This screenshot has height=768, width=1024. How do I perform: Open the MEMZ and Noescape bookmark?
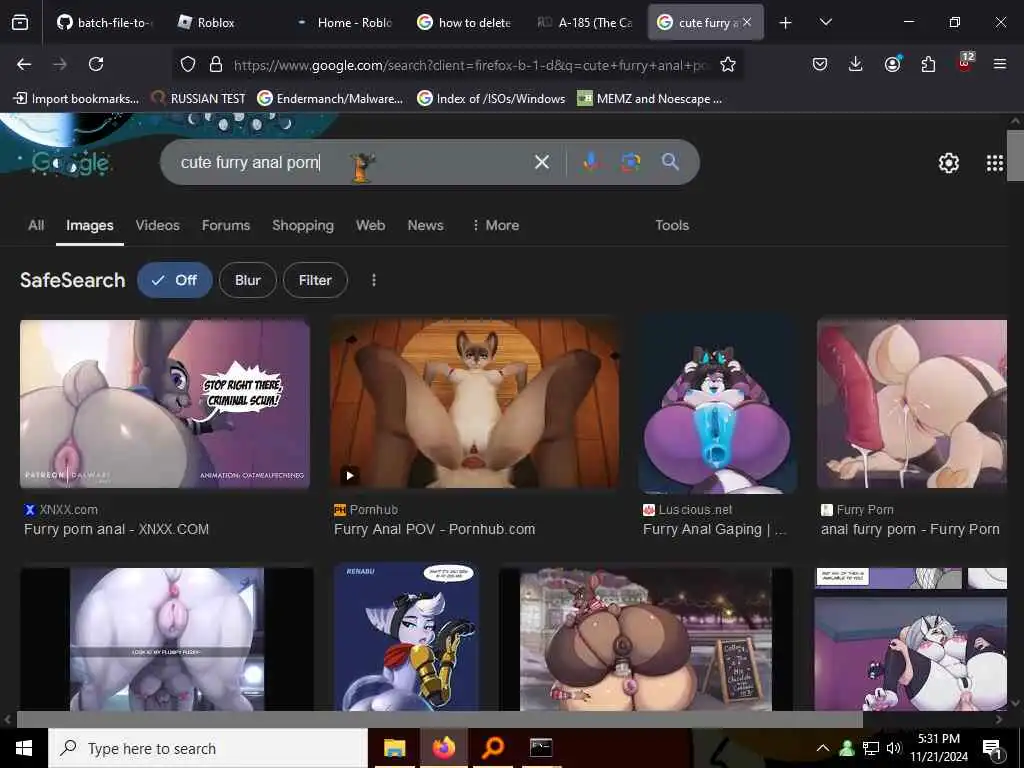(x=650, y=99)
